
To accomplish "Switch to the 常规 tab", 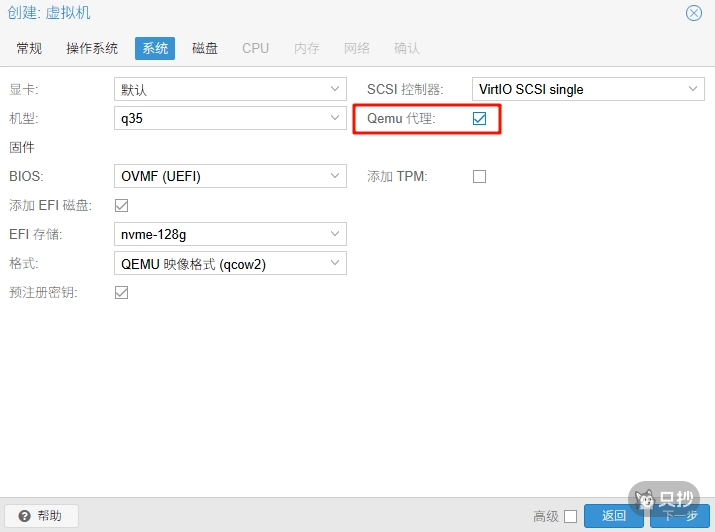I will (30, 48).
